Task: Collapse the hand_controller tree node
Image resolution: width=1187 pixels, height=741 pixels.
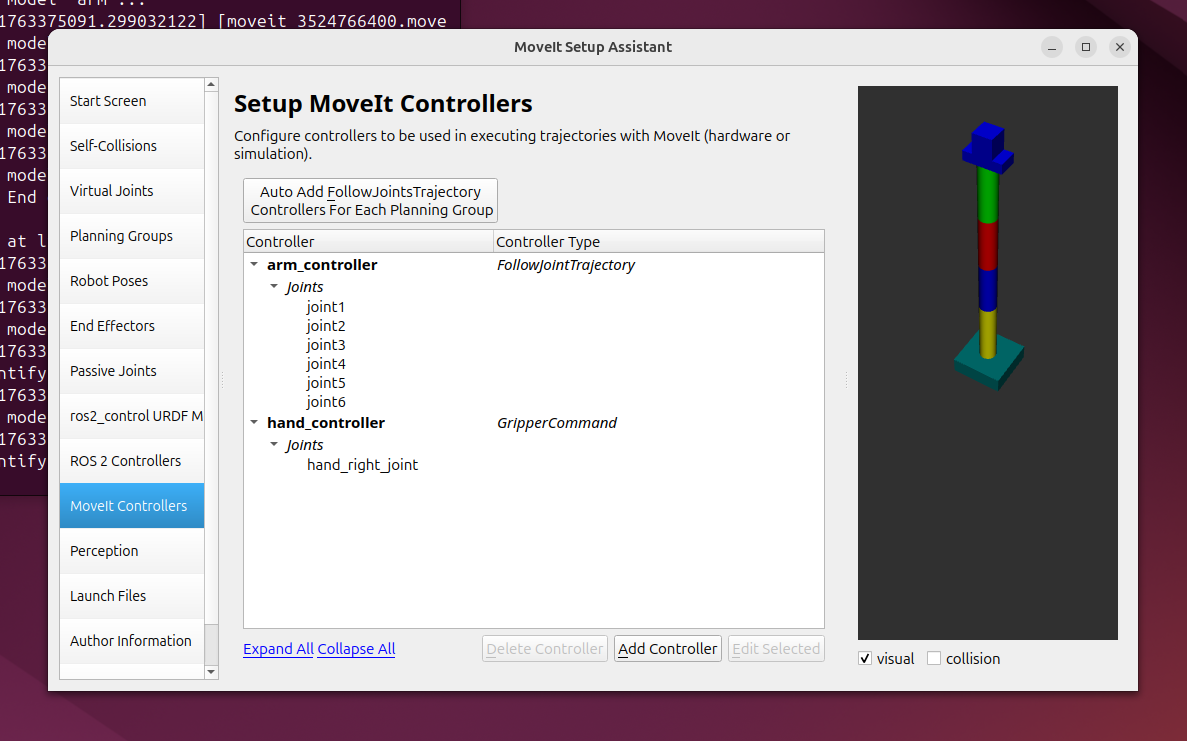Action: (x=254, y=423)
